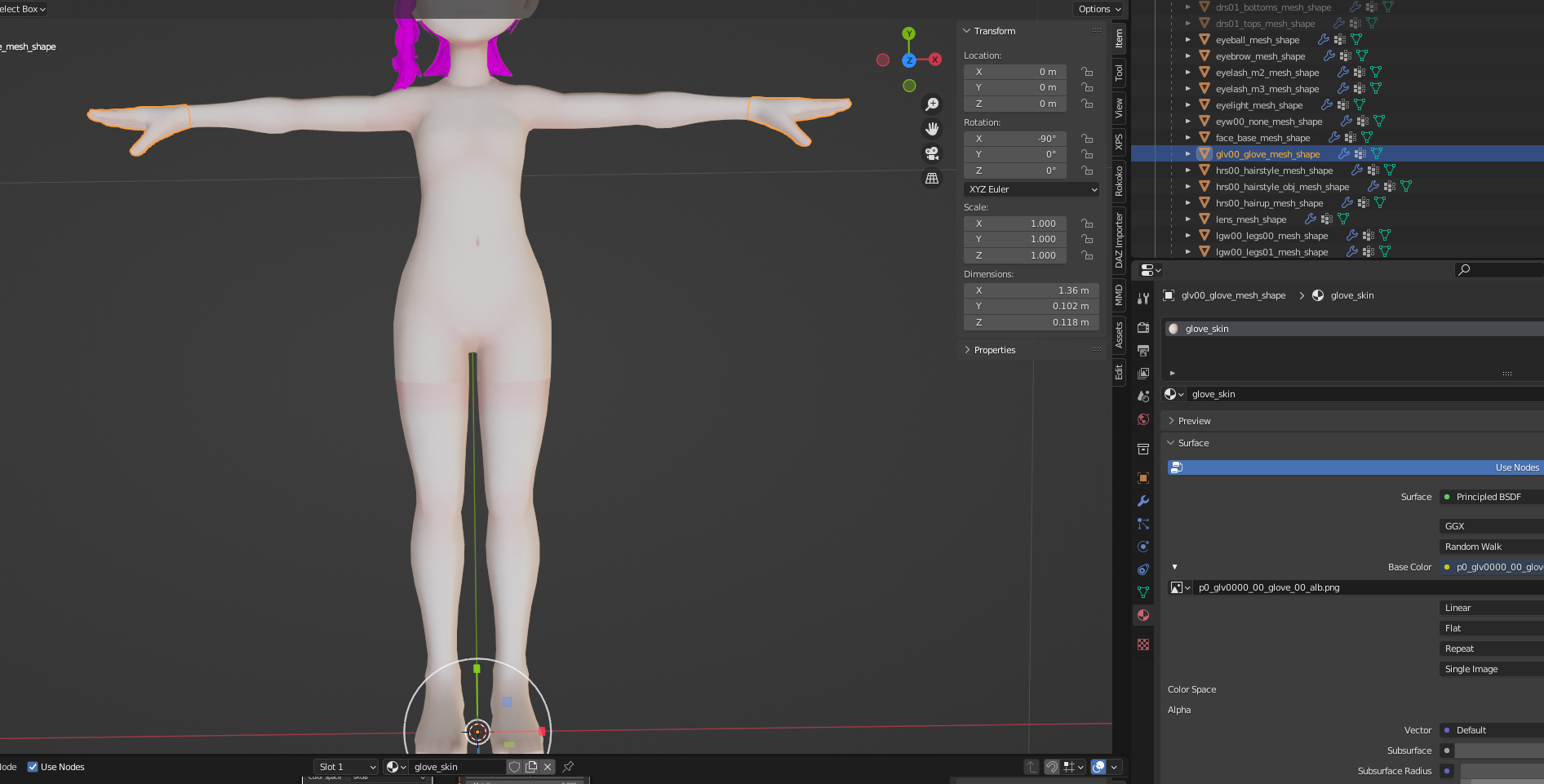This screenshot has width=1544, height=784.
Task: Toggle lock for Rotation X
Action: [1087, 139]
